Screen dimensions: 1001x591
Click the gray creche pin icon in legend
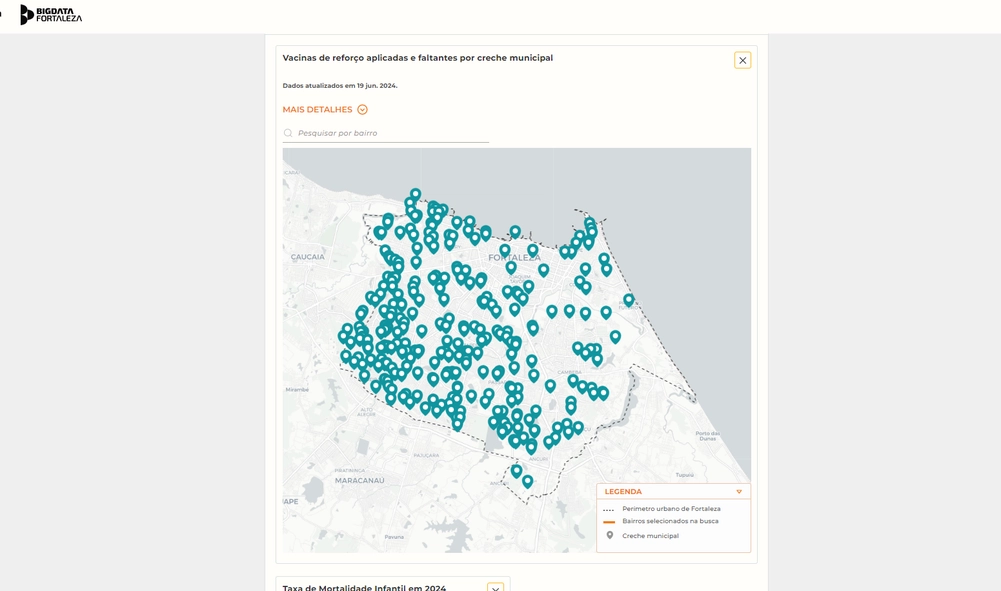pos(609,535)
